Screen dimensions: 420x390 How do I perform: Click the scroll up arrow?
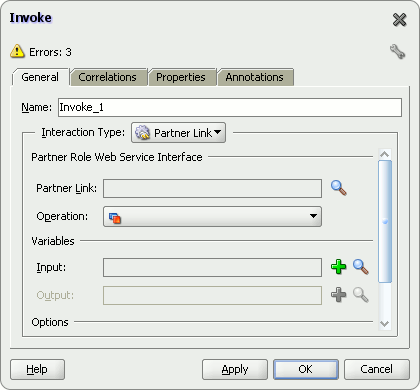385,154
